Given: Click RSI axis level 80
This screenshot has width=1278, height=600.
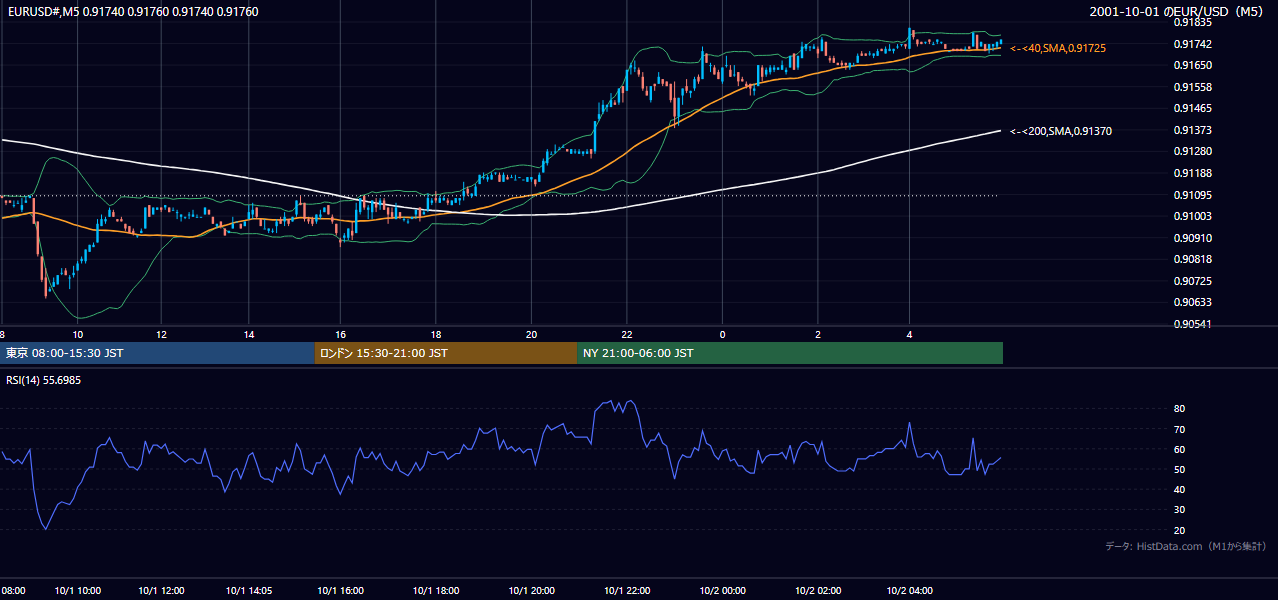Looking at the screenshot, I should coord(1179,409).
